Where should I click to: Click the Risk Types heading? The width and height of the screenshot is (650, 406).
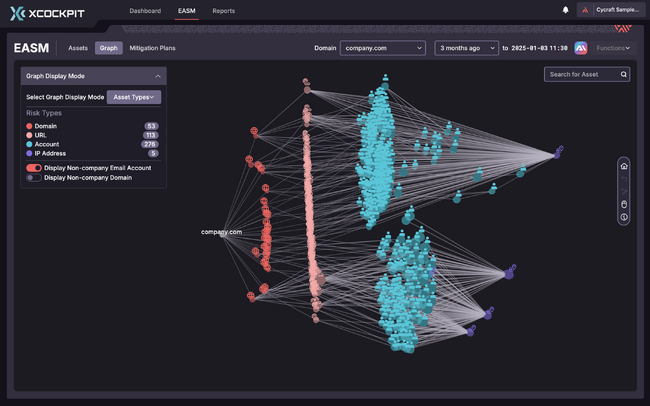click(x=44, y=113)
